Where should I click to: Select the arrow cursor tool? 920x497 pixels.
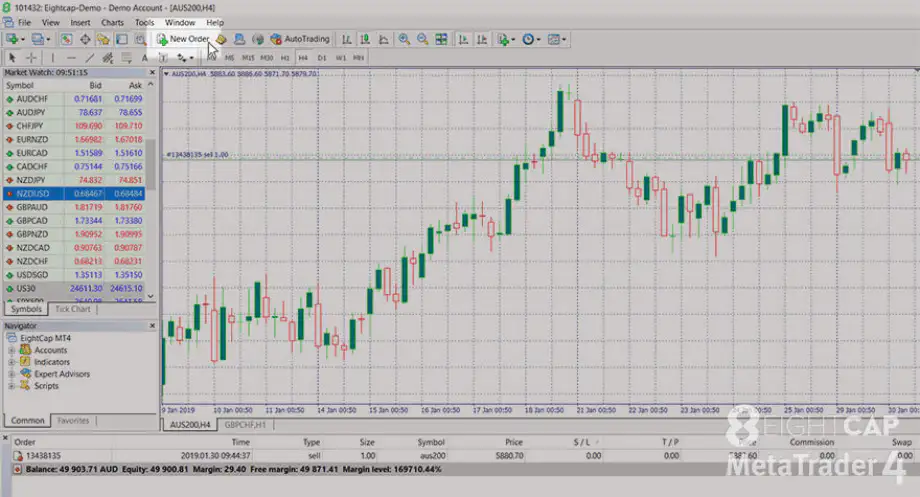(11, 58)
